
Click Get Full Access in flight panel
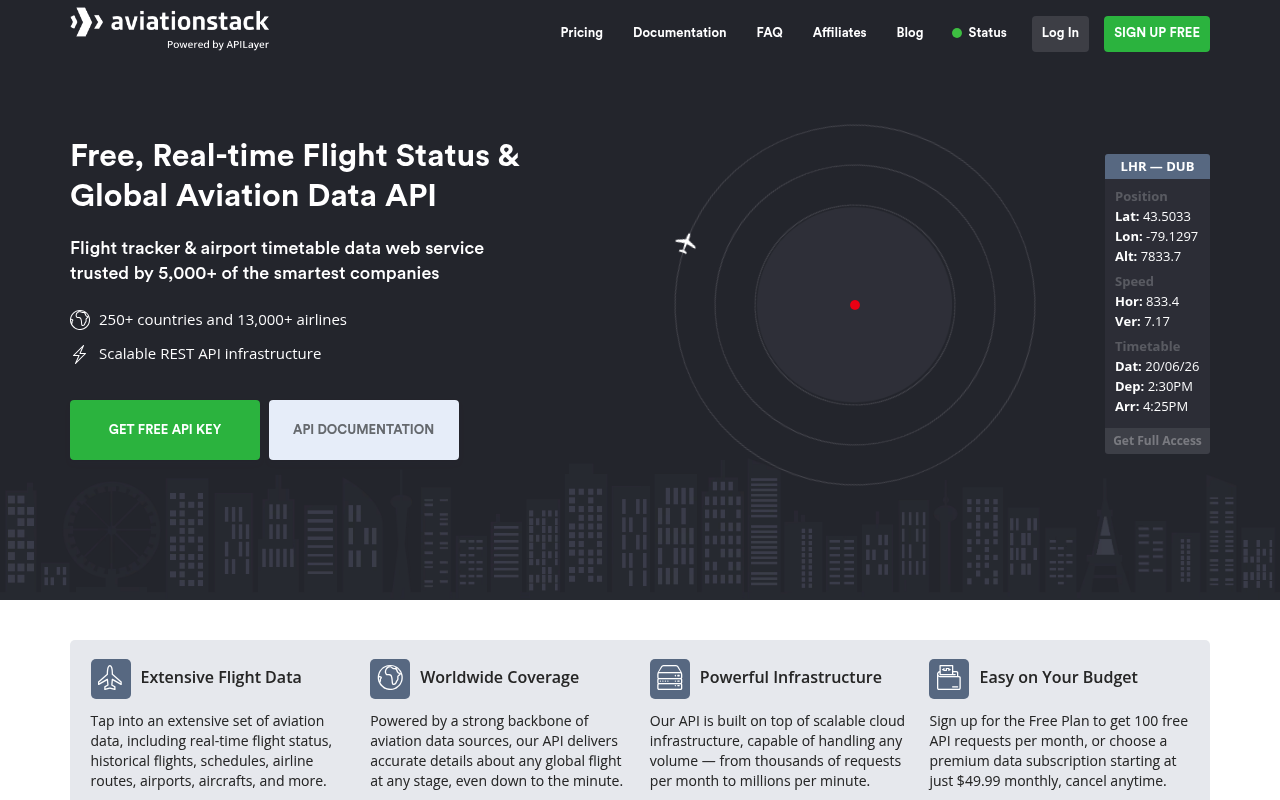(1157, 441)
